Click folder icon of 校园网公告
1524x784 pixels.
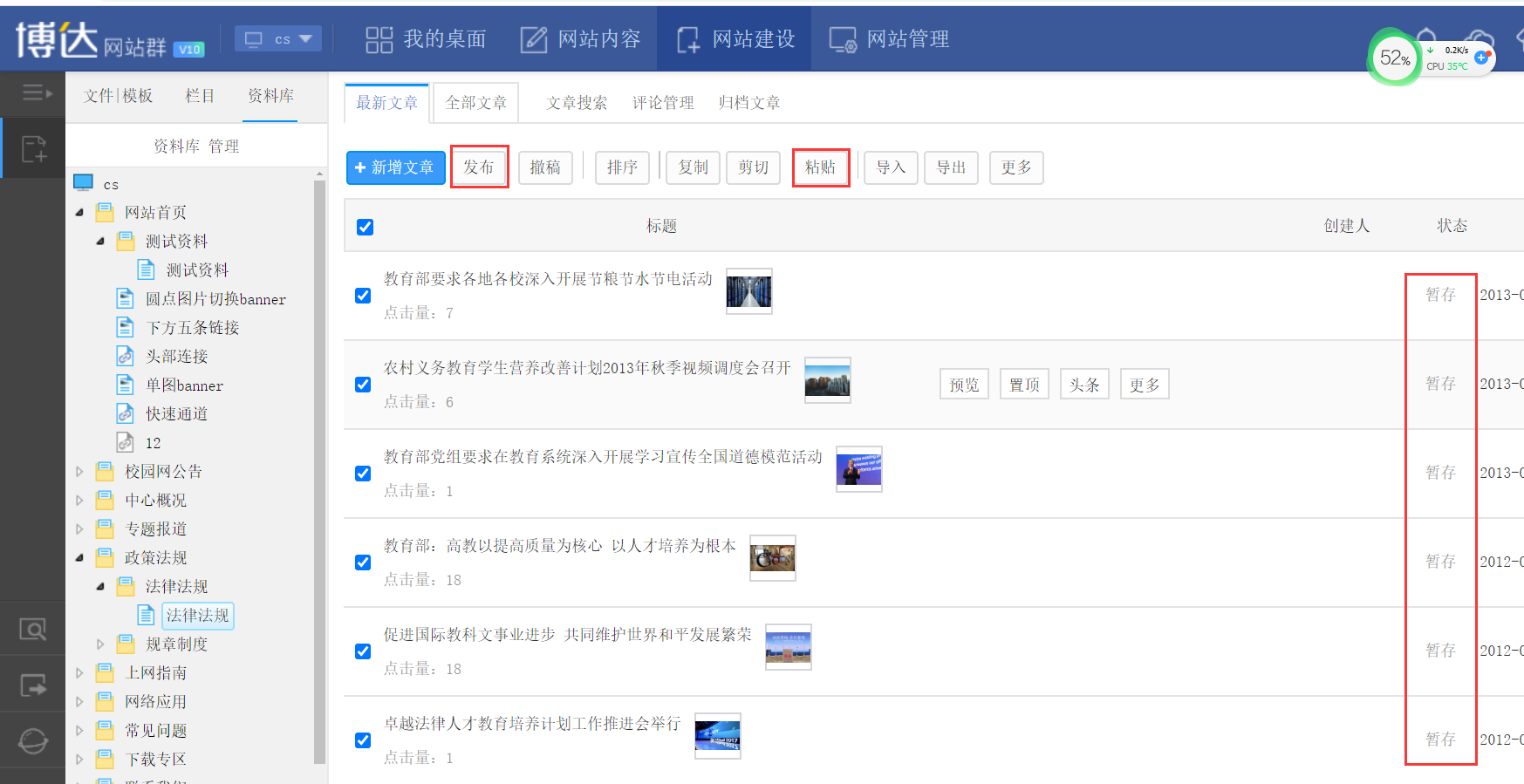coord(106,471)
